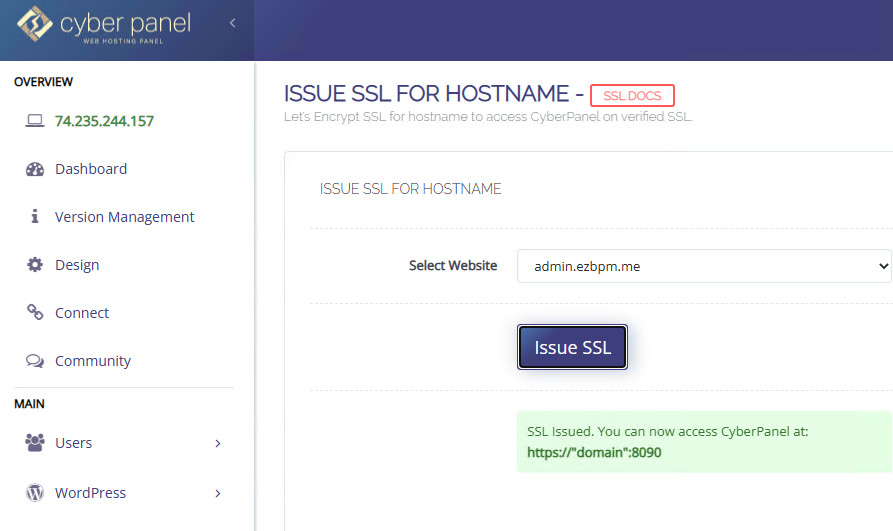Screen dimensions: 893x531
Task: Open the SSL DOCS link
Action: click(632, 96)
